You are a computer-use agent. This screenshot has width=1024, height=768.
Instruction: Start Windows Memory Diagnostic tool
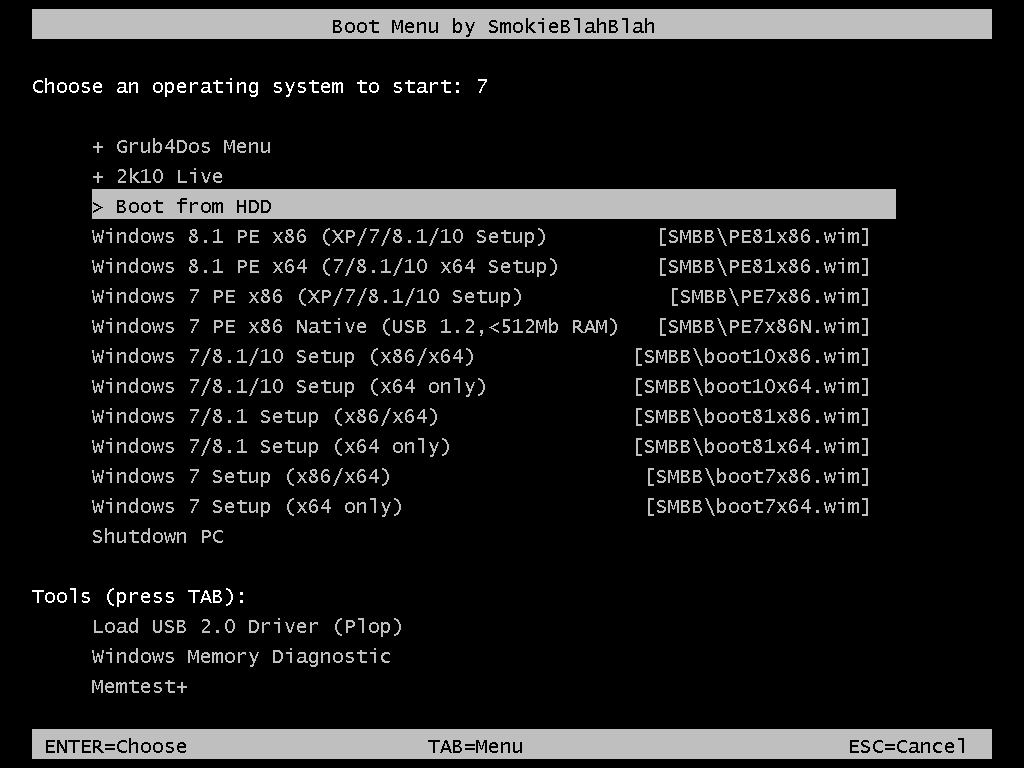click(x=242, y=657)
